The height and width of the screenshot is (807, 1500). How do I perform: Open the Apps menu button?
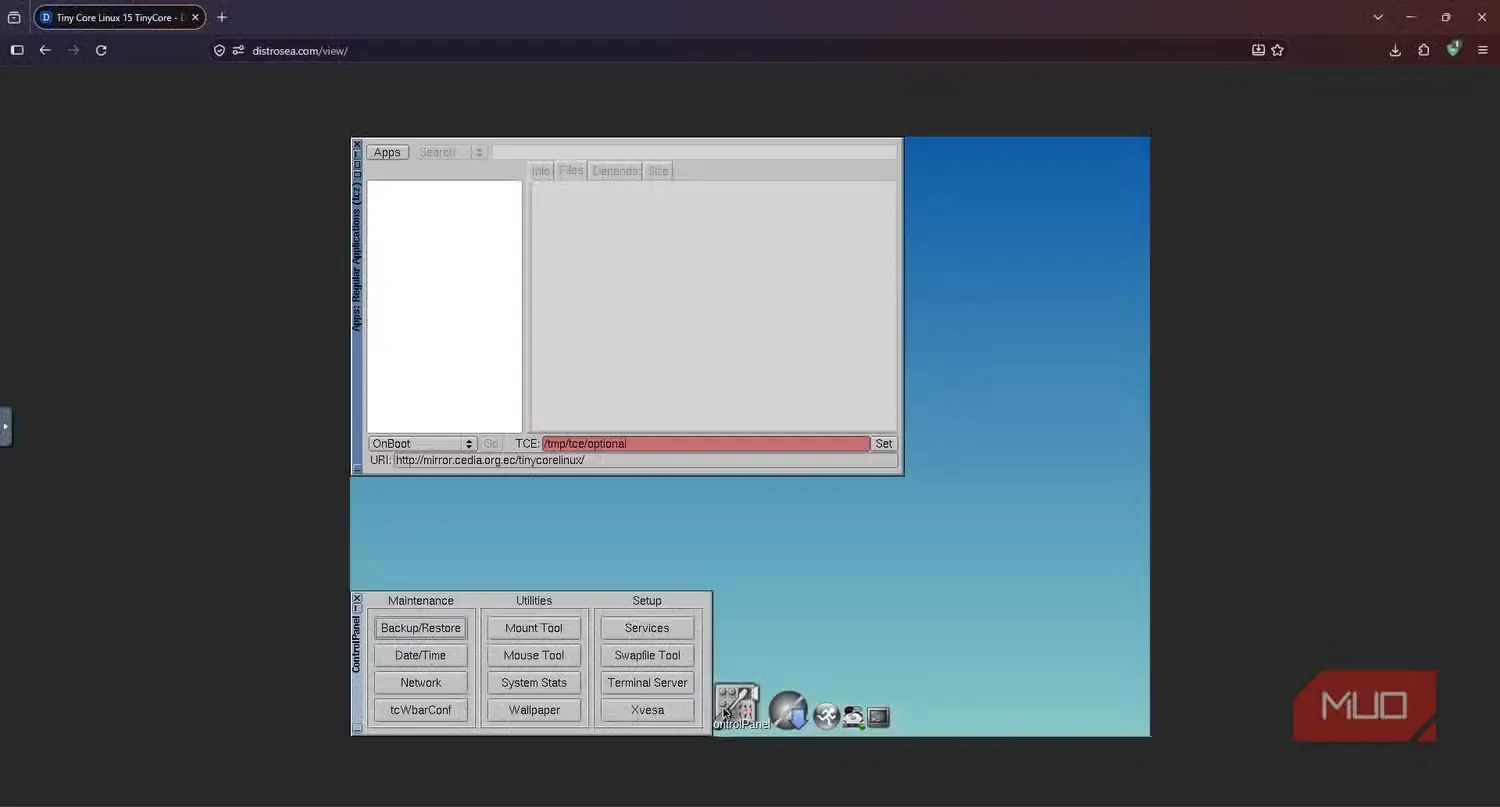coord(387,152)
